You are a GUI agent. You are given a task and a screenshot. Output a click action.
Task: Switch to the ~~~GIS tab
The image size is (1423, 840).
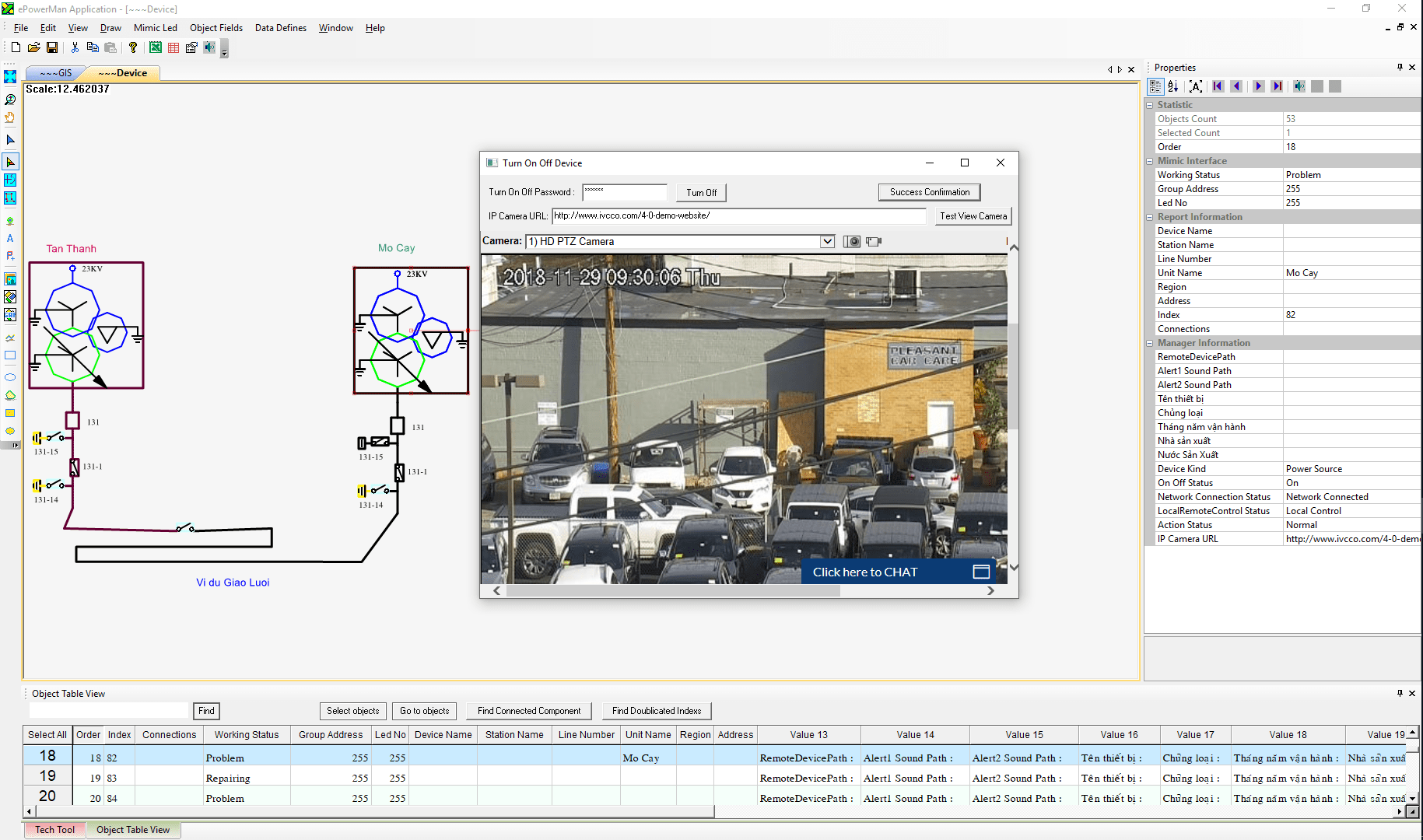tap(56, 73)
